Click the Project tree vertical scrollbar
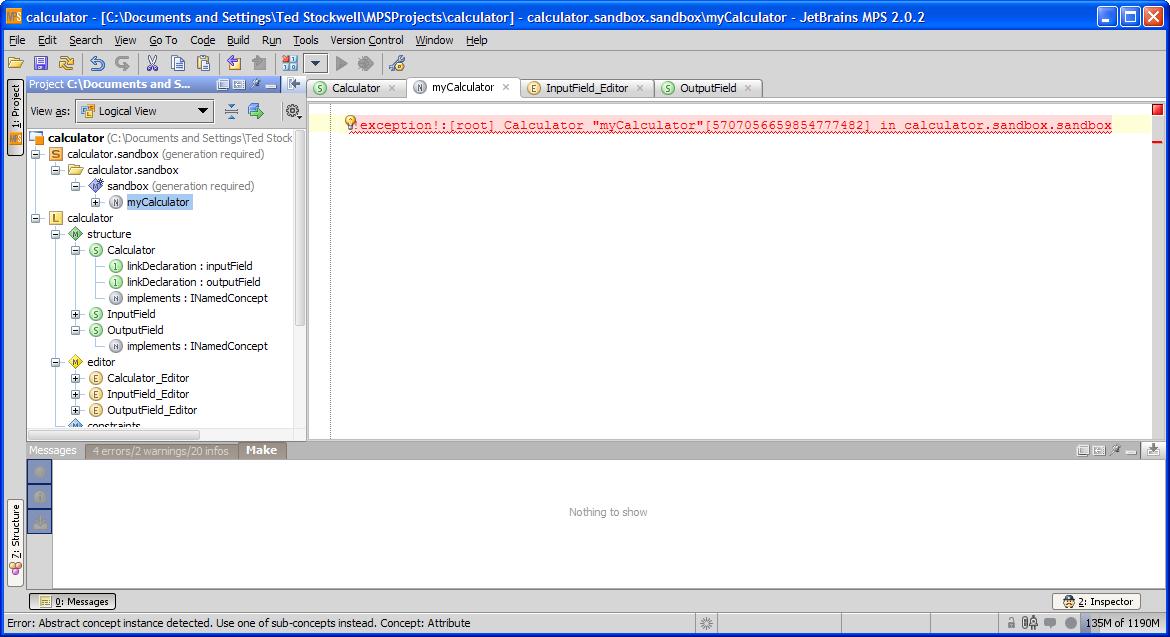 tap(300, 228)
